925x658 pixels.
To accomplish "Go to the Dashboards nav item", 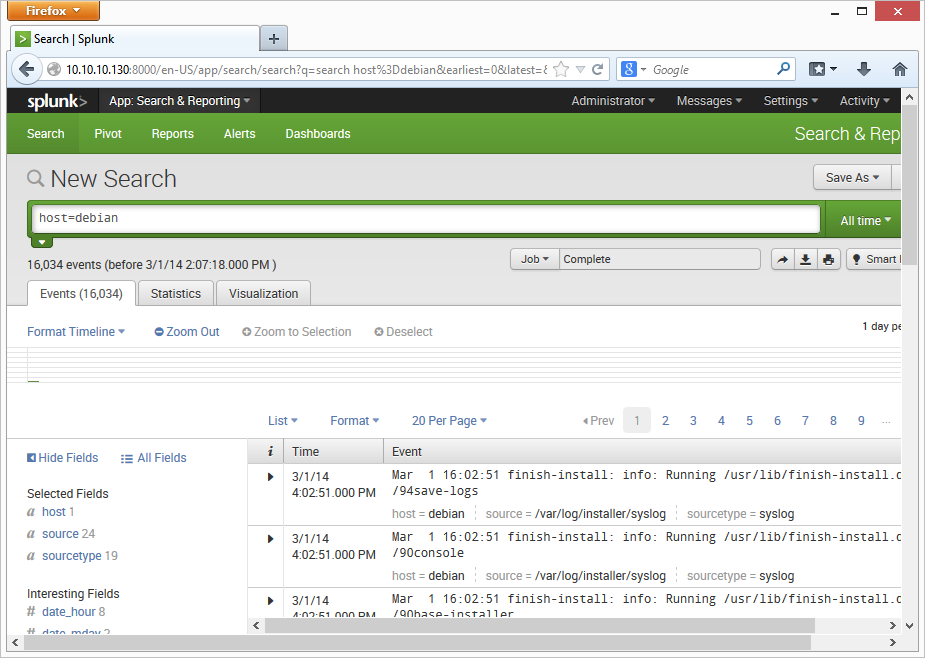I will click(318, 134).
